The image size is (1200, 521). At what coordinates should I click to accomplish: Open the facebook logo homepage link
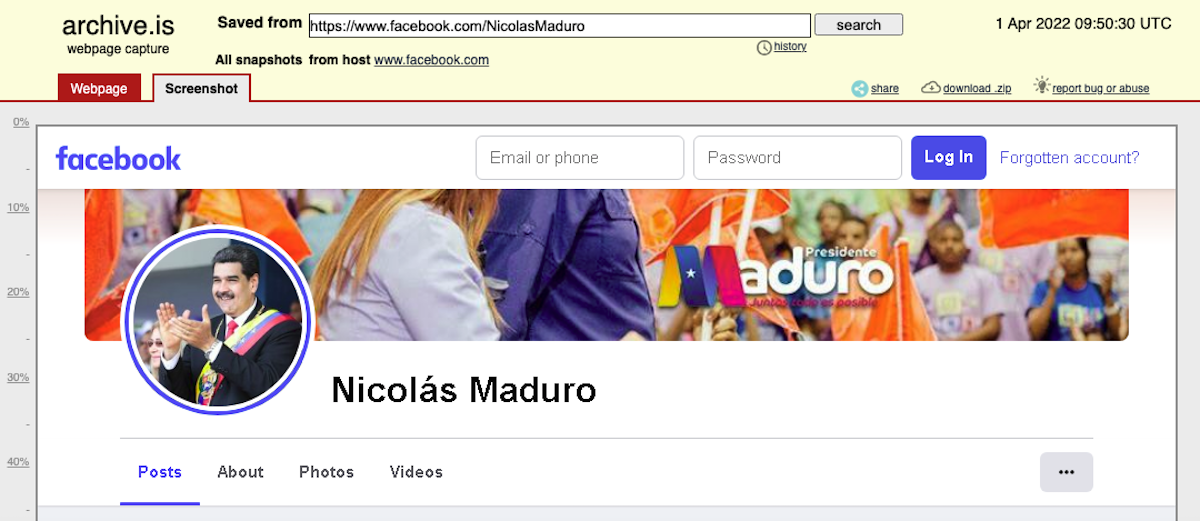(118, 158)
